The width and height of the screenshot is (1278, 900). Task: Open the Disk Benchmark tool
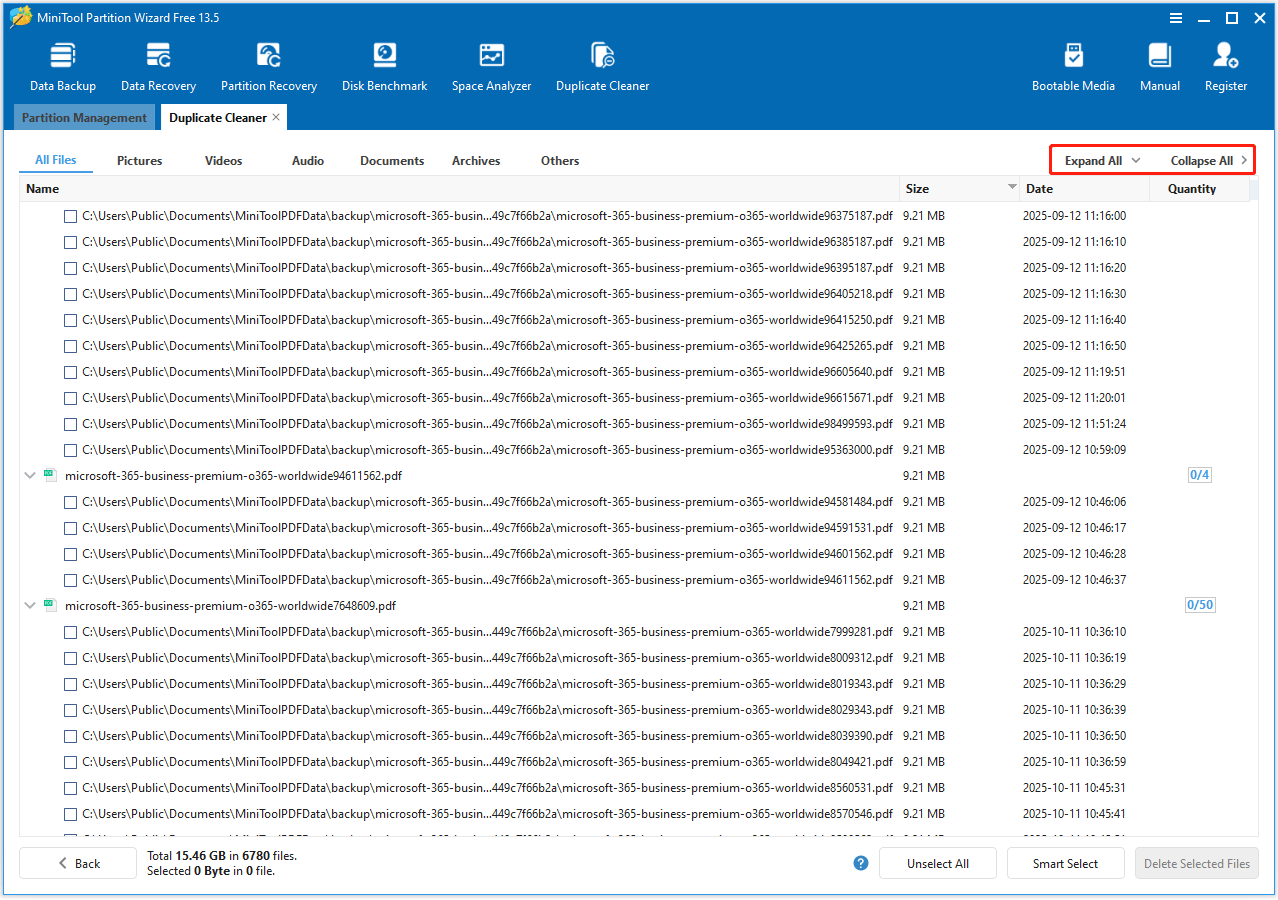click(x=384, y=63)
